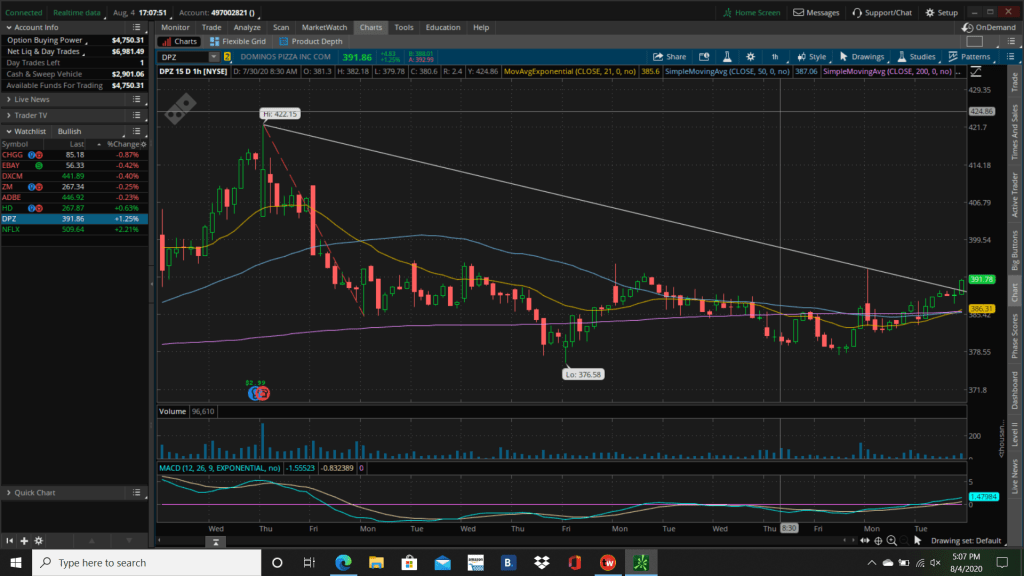Expand the Live News section

[8, 99]
